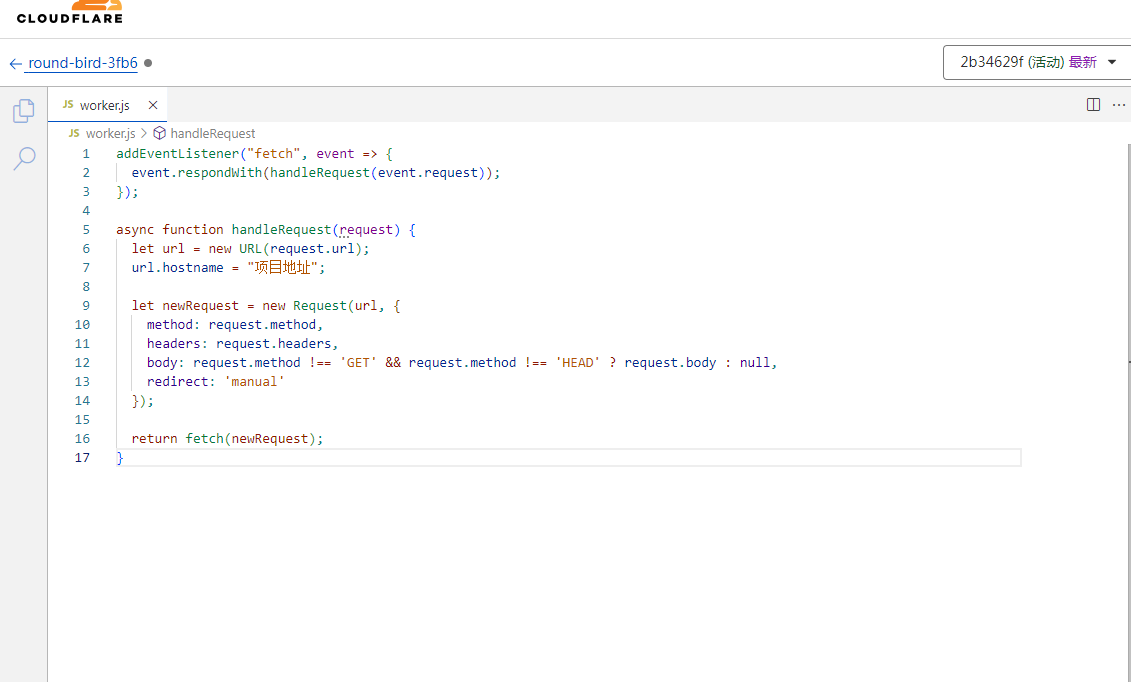The height and width of the screenshot is (682, 1131).
Task: Click line number 5 in gutter
Action: [86, 229]
